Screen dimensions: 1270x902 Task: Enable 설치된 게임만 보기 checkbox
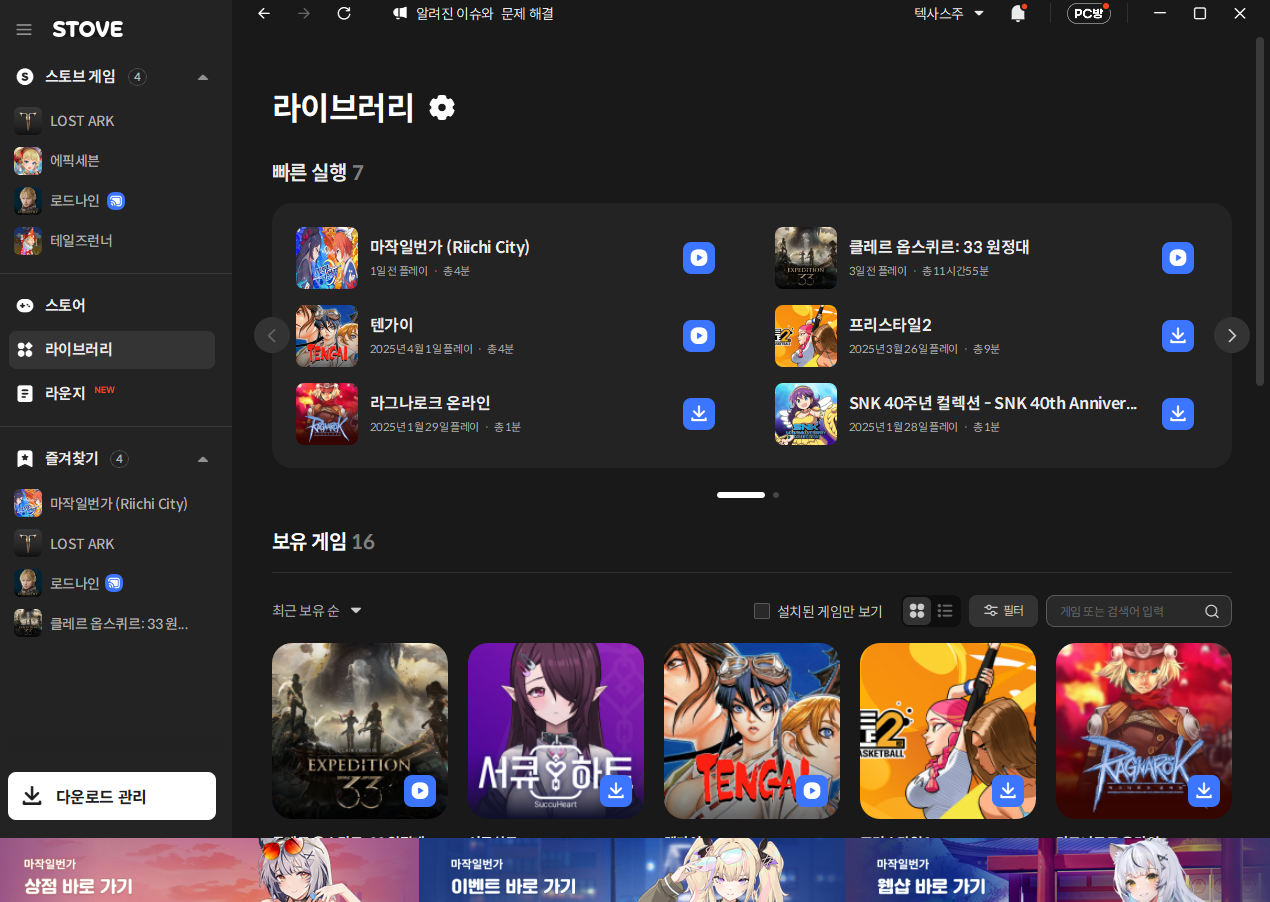(x=762, y=611)
